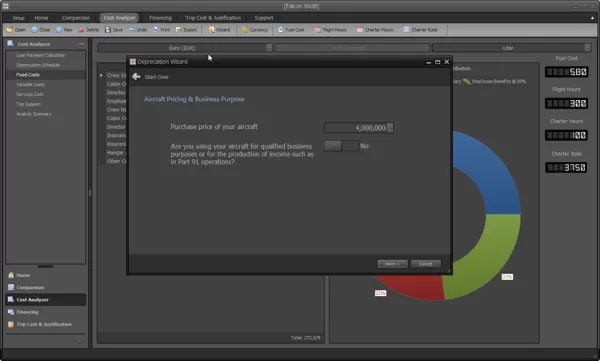Click the Fuel Cost digital counter 580
The height and width of the screenshot is (361, 600).
pos(566,72)
